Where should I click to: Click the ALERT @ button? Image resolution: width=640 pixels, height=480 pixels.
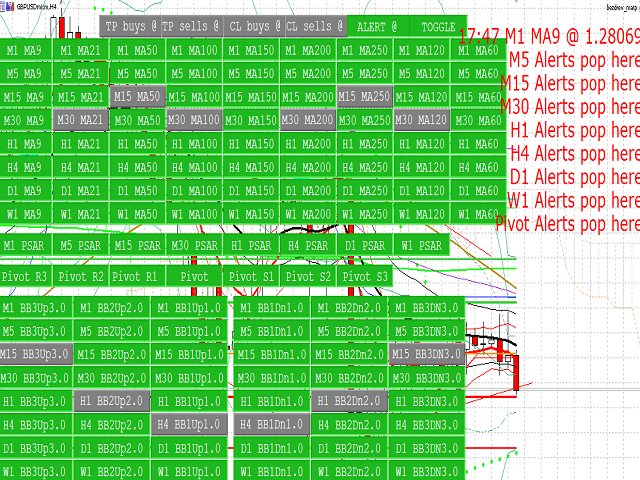click(x=378, y=27)
